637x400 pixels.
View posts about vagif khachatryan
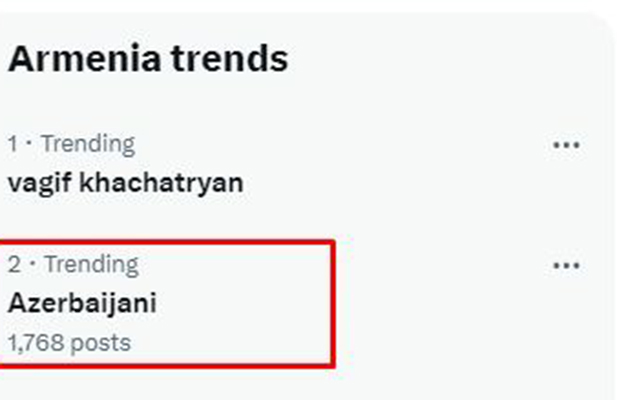[125, 184]
